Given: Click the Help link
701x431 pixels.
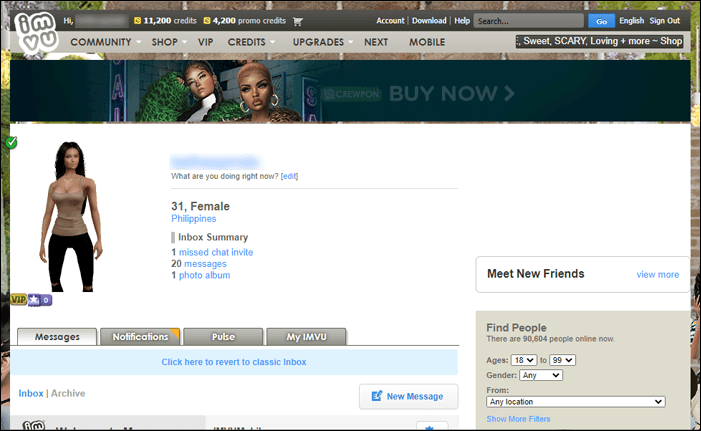Looking at the screenshot, I should (x=462, y=21).
